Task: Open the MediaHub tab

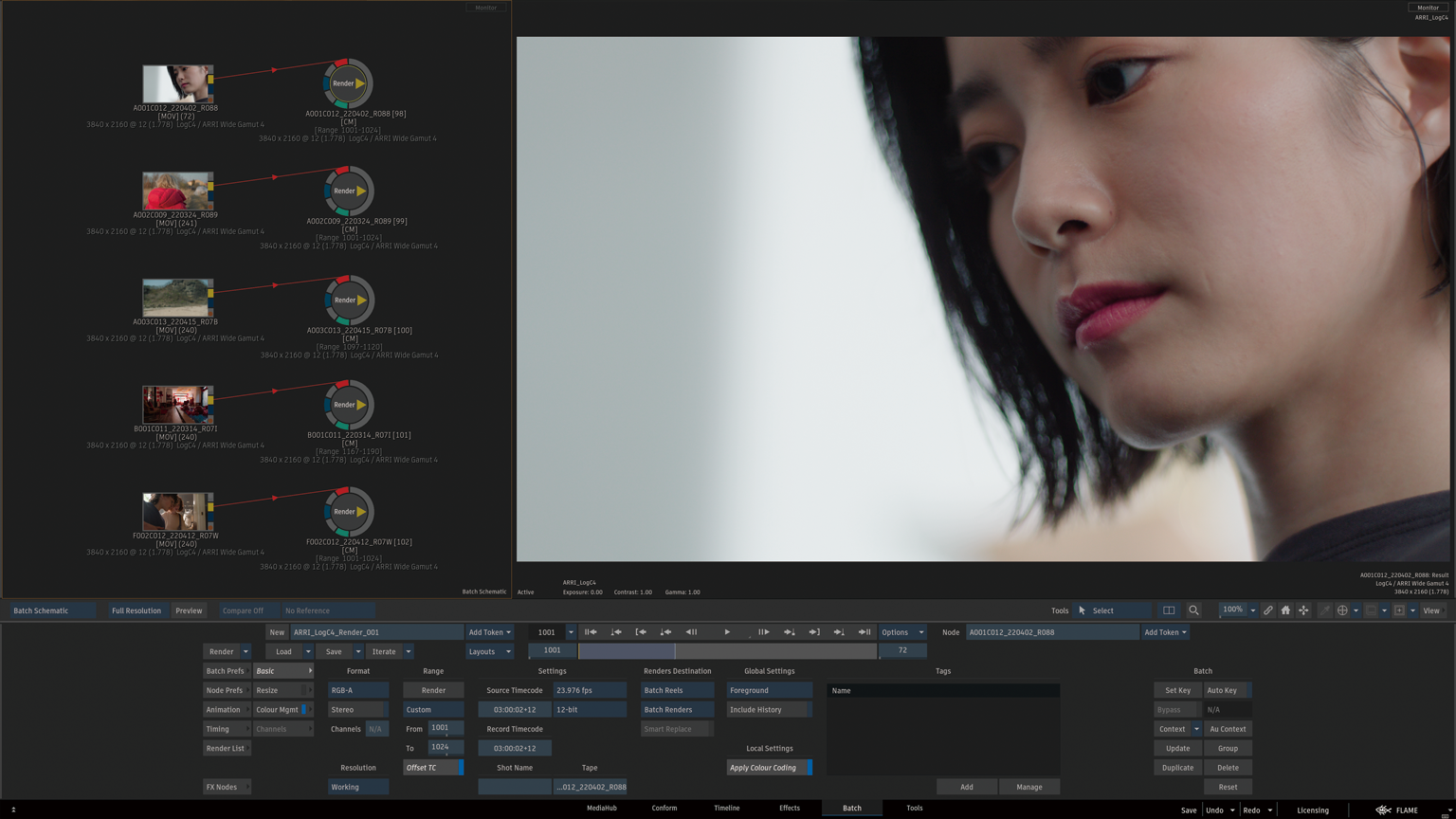Action: click(601, 809)
